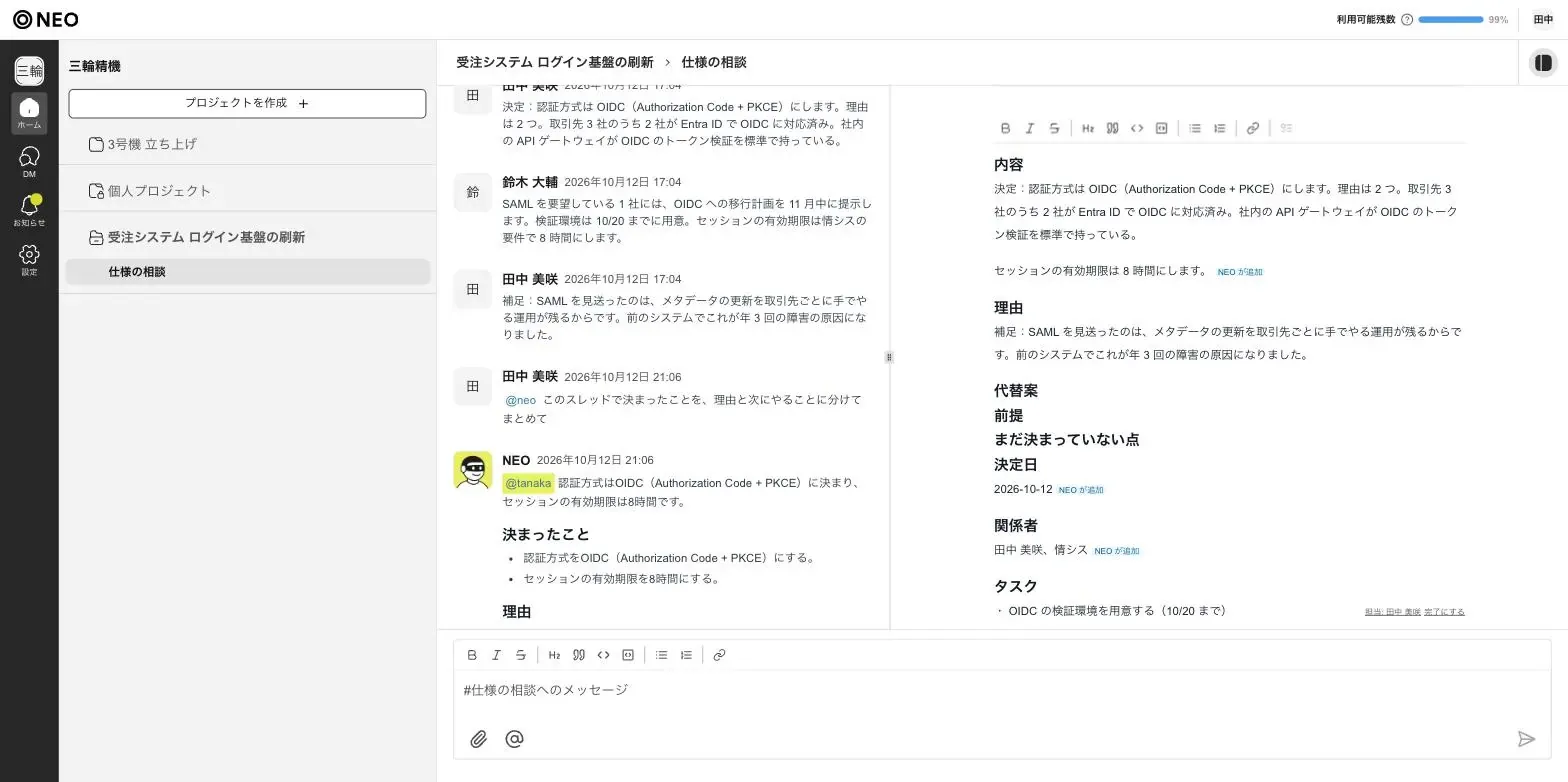Send the message with the paper plane

point(1526,739)
